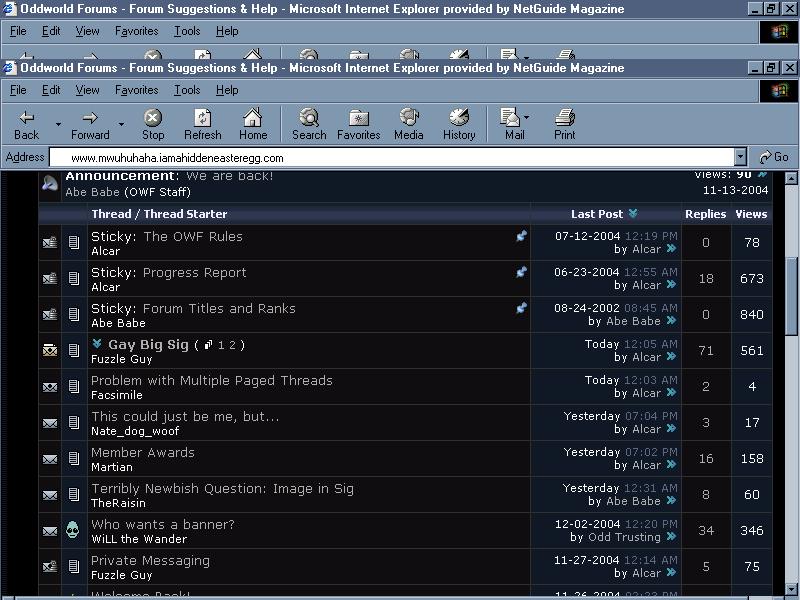This screenshot has width=800, height=600.
Task: Open the Favorites pane
Action: [358, 124]
